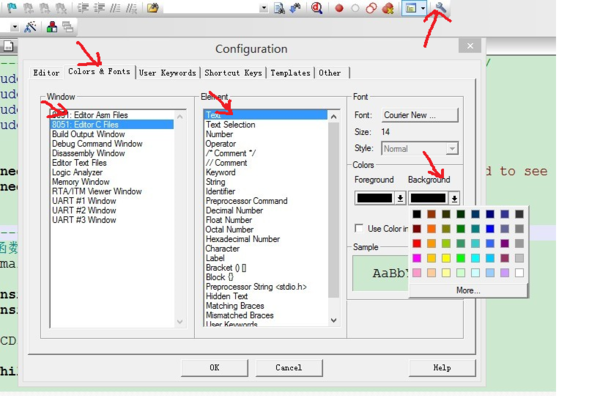Viewport: 600px width, 396px height.
Task: Open the Foreground color dropdown arrow
Action: pyautogui.click(x=400, y=198)
